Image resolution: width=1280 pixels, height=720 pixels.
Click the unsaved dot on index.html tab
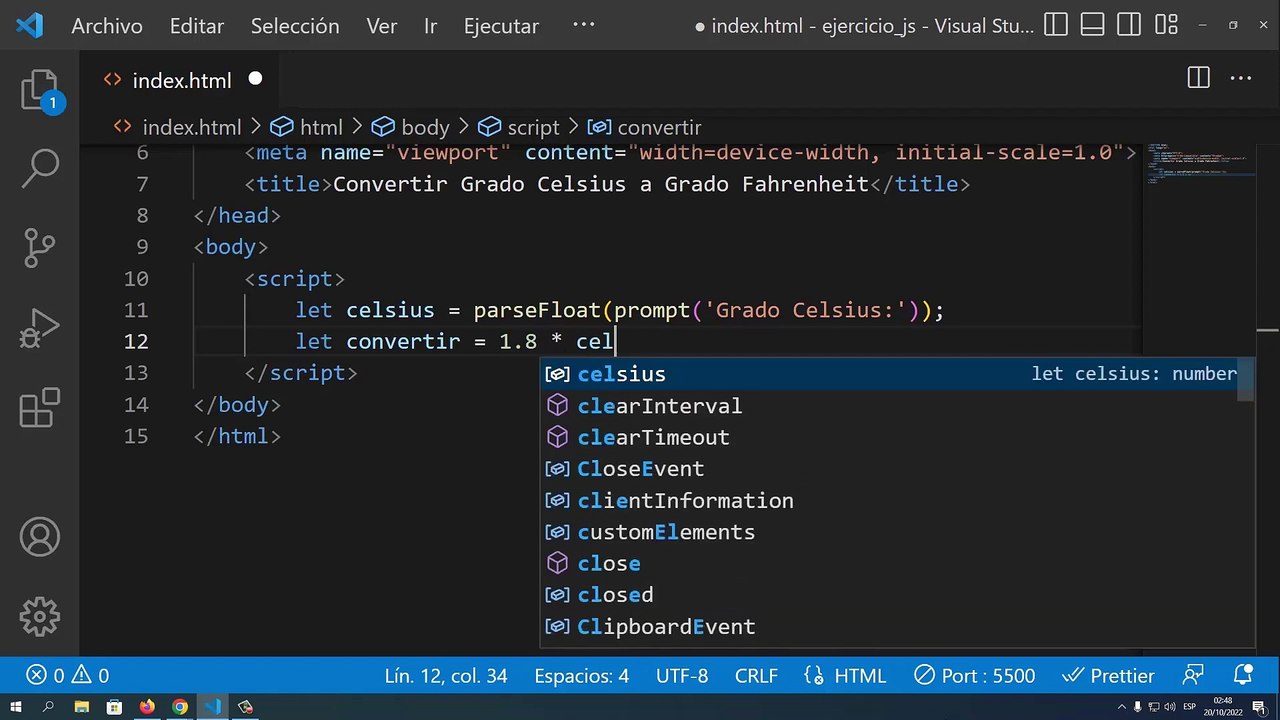tap(255, 78)
